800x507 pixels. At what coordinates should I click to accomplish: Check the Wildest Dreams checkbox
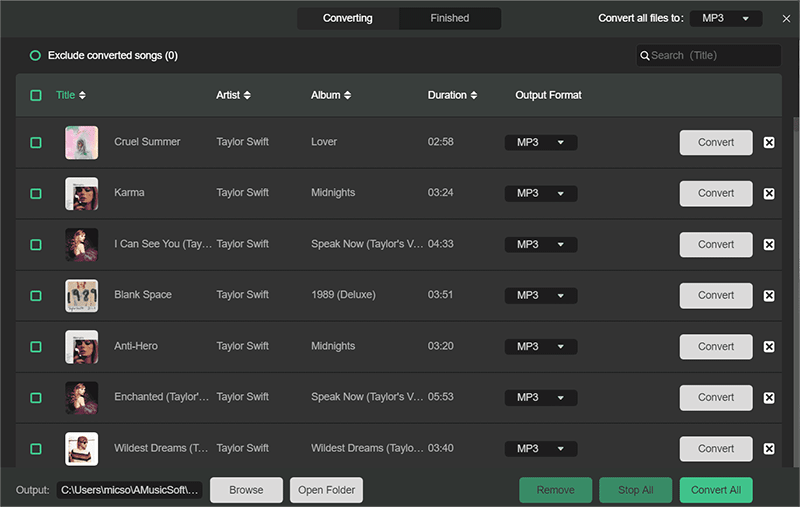point(36,448)
